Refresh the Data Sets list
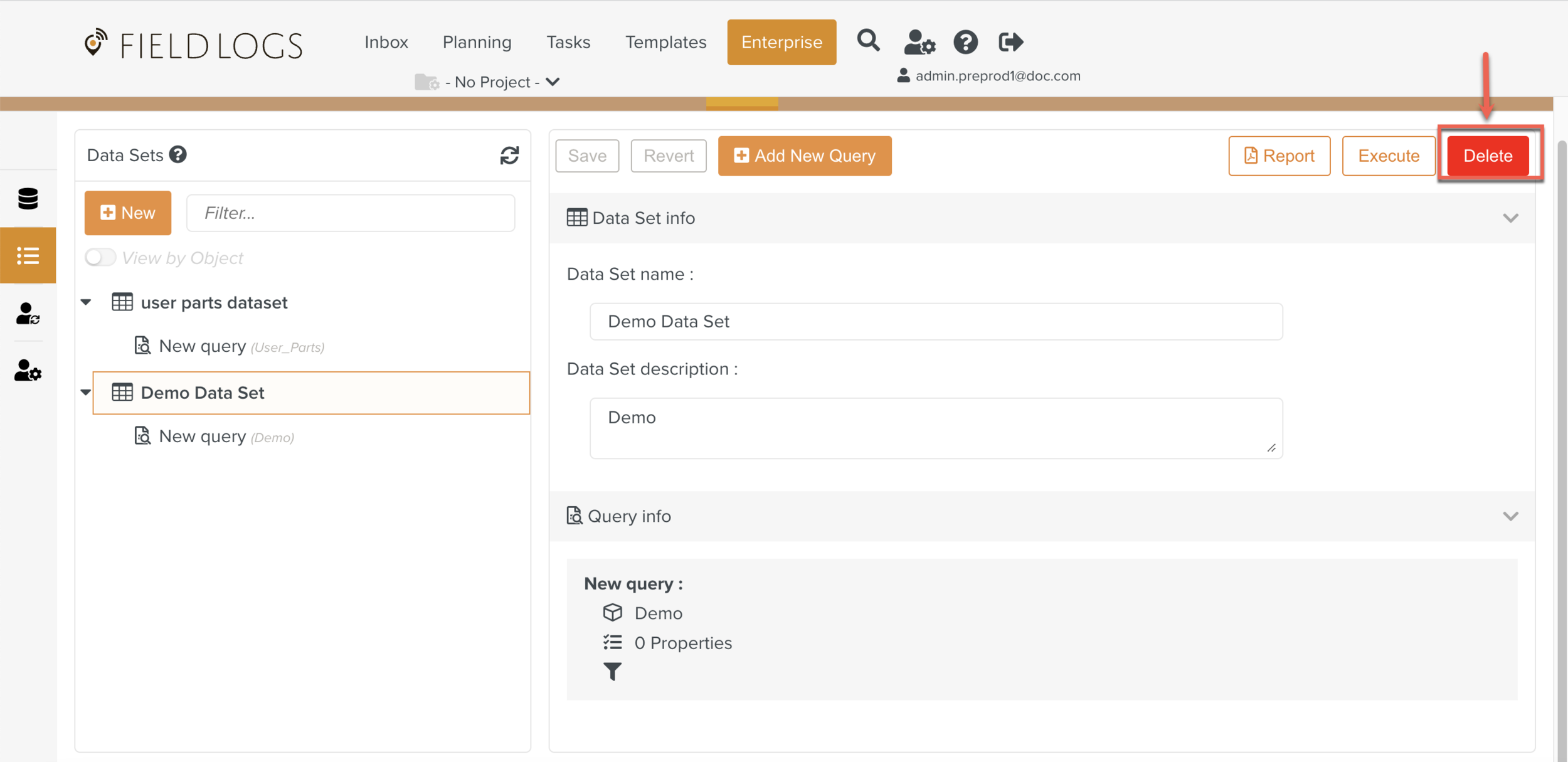 509,156
